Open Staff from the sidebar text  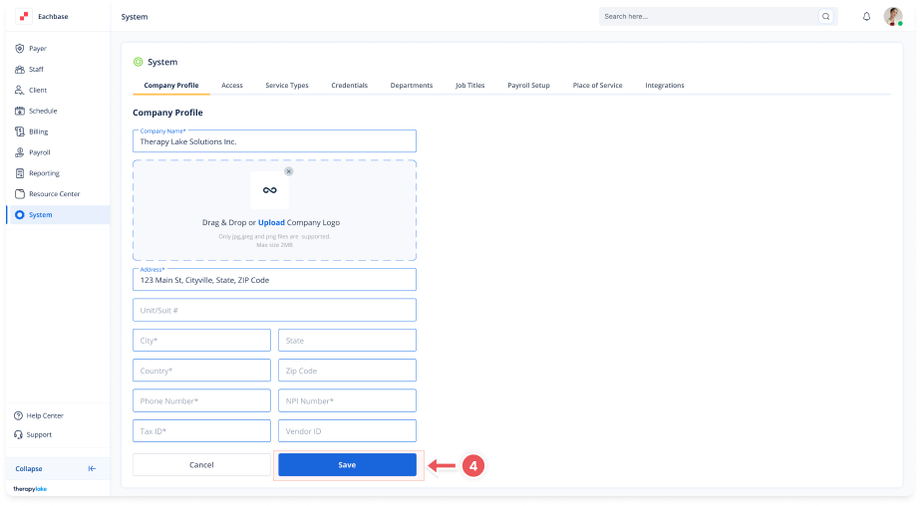[36, 69]
